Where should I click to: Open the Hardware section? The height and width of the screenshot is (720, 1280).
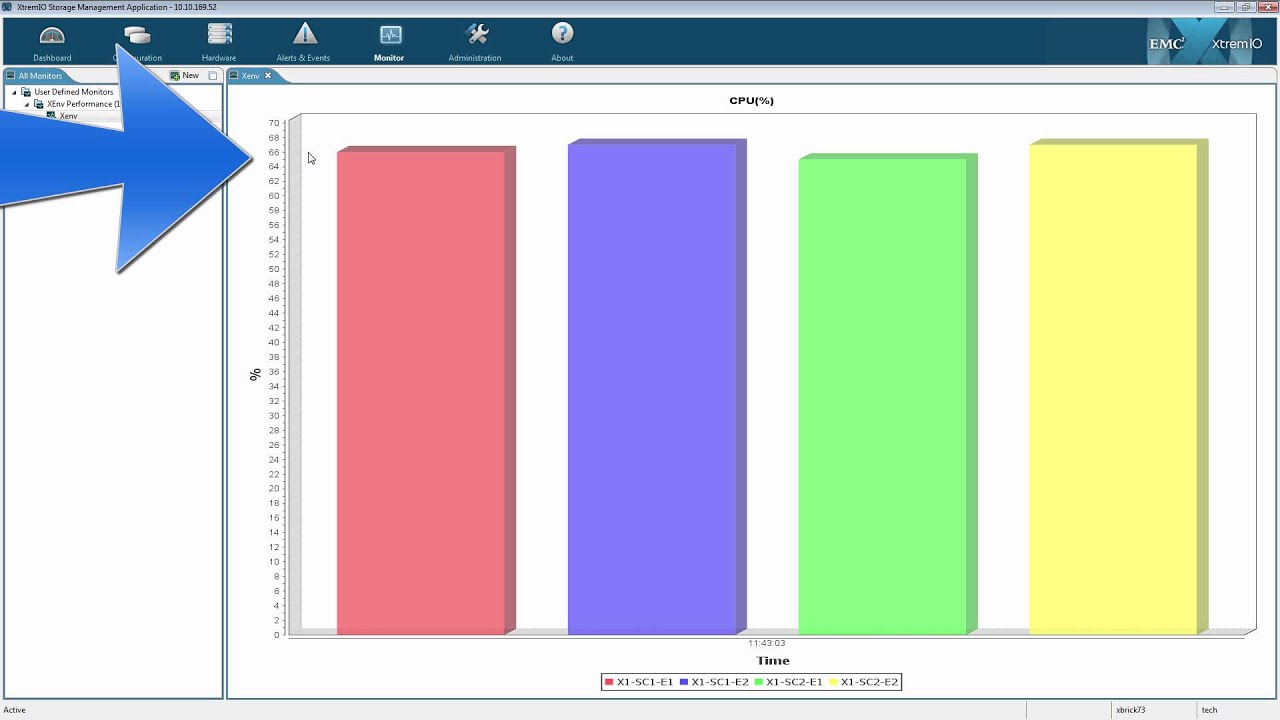click(x=219, y=44)
